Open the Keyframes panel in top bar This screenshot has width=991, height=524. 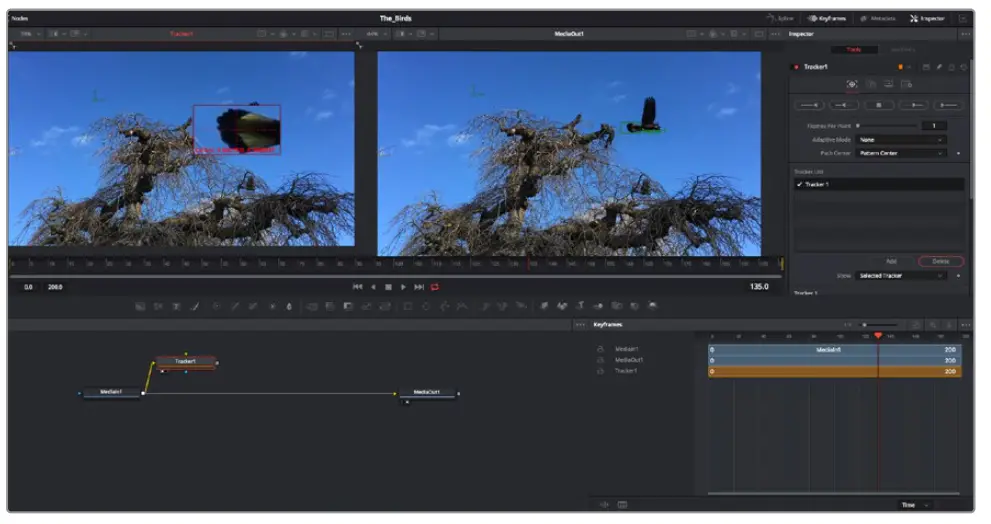pos(827,18)
